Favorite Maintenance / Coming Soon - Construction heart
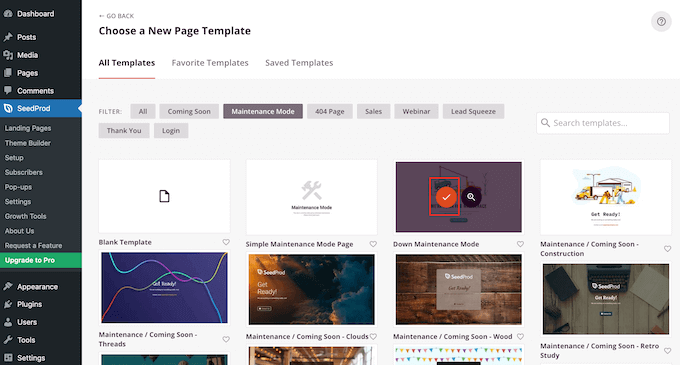This screenshot has width=680, height=365. click(x=667, y=249)
